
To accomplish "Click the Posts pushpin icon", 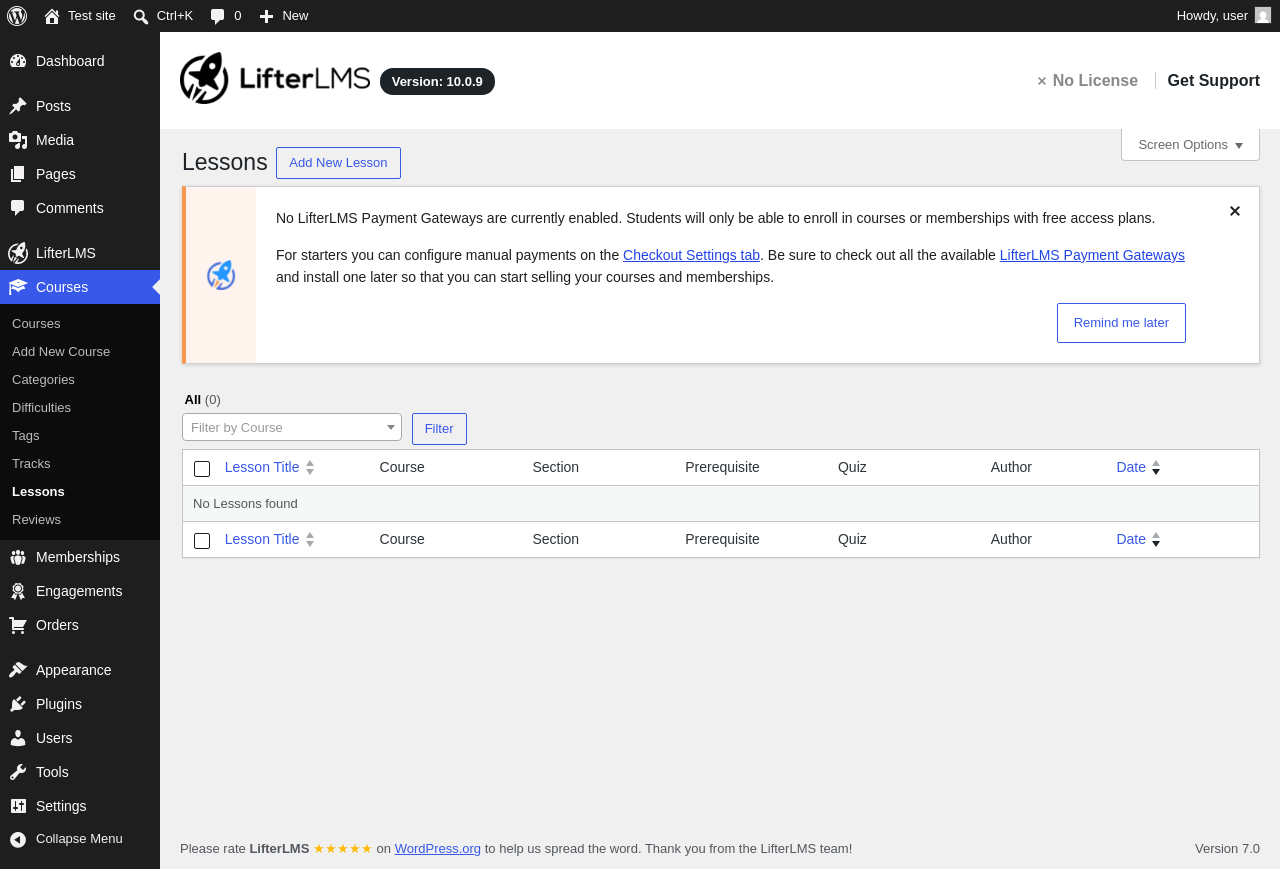I will click(18, 106).
